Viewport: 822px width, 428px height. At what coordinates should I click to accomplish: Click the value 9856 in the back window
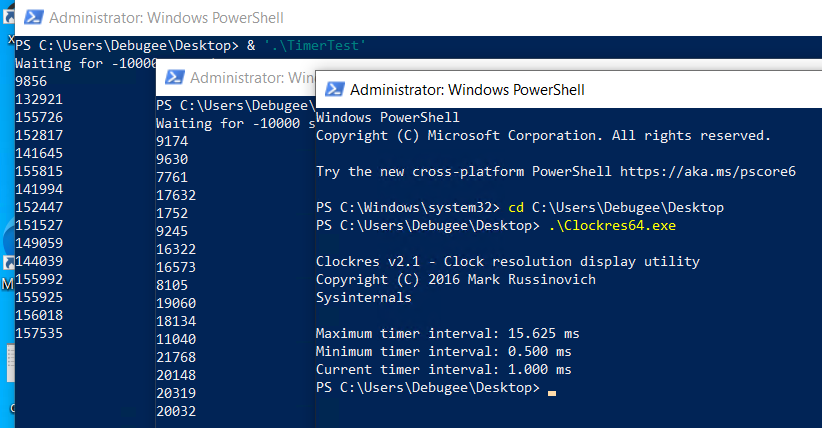tap(31, 81)
